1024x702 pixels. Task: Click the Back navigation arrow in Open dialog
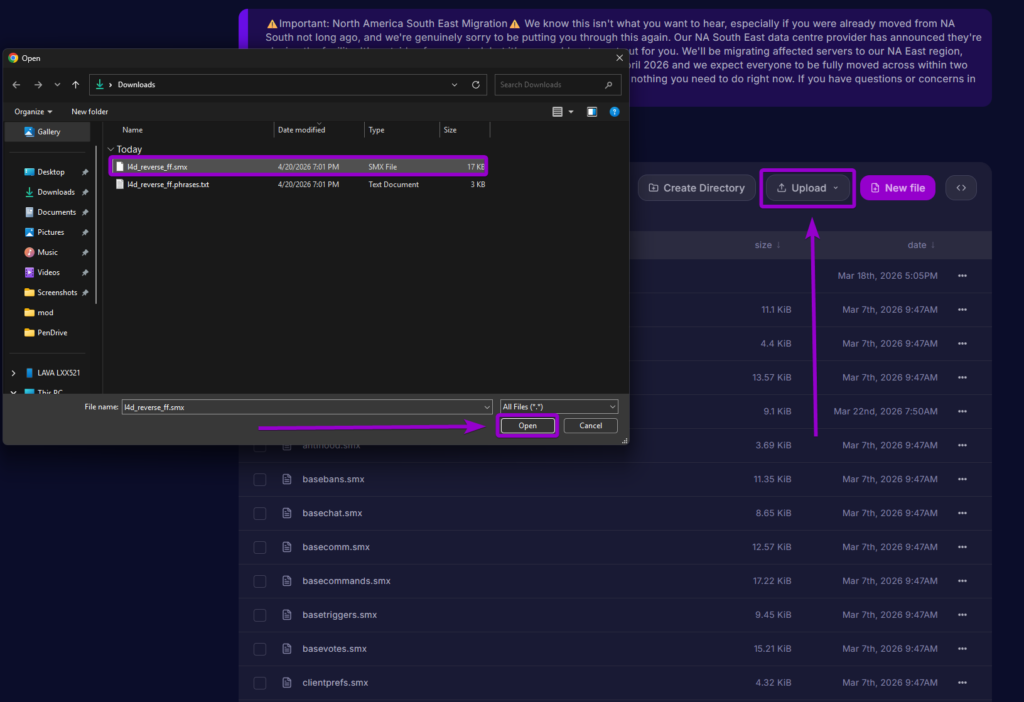[16, 85]
